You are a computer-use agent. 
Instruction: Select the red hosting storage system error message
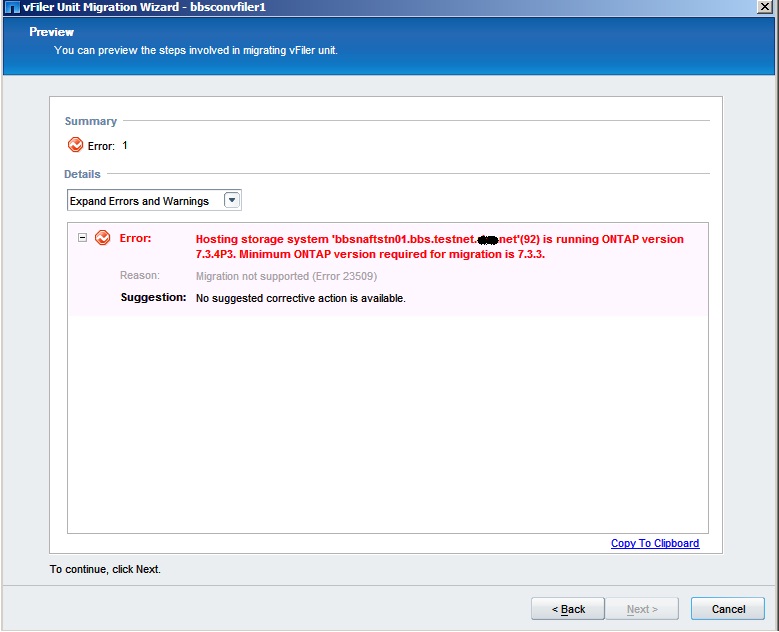440,246
